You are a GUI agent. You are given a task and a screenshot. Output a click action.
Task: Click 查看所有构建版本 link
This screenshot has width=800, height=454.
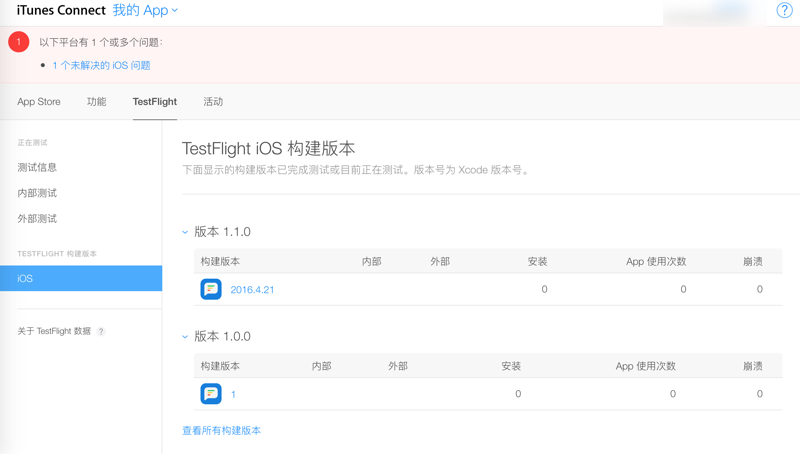click(221, 431)
